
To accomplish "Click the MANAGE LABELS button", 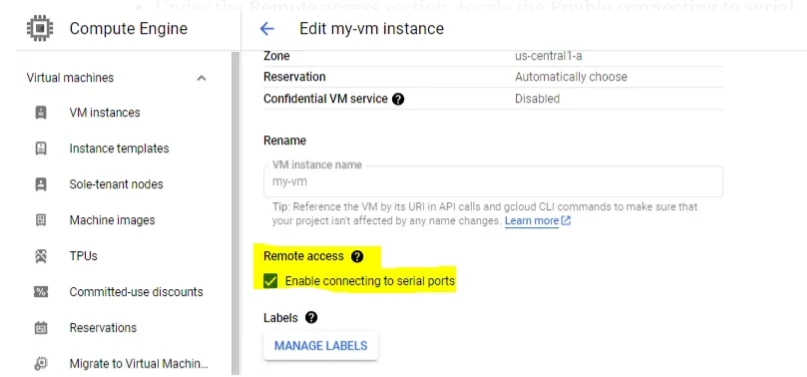I will click(321, 346).
